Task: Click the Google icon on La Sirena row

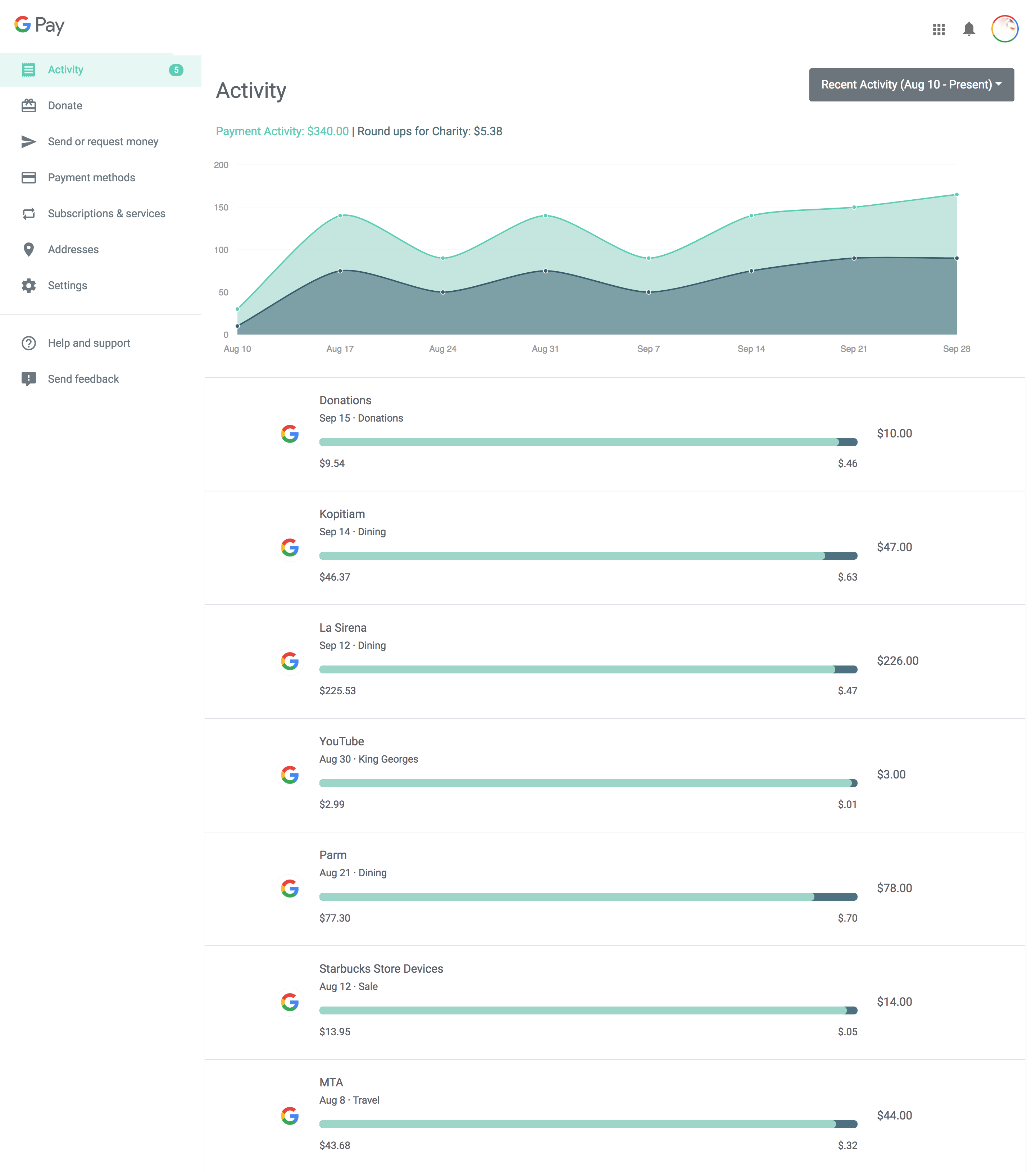Action: point(290,660)
